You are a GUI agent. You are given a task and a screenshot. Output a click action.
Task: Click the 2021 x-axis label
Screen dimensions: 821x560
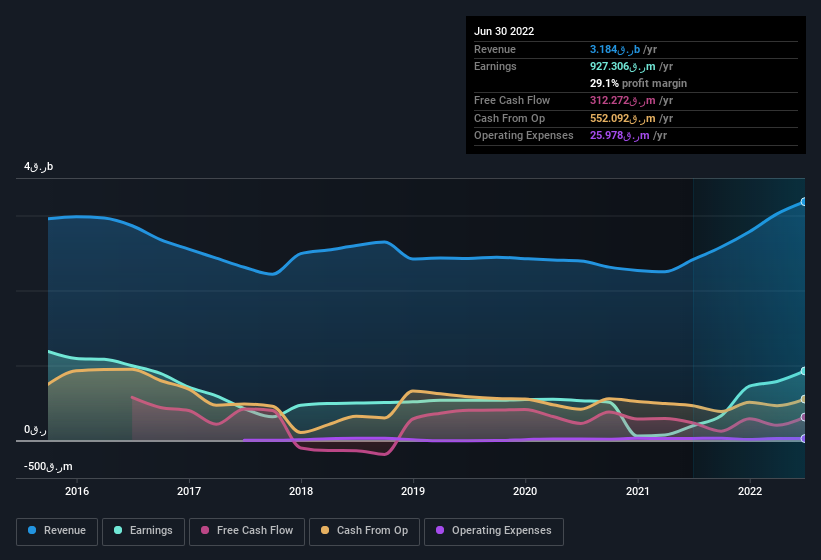pyautogui.click(x=638, y=491)
